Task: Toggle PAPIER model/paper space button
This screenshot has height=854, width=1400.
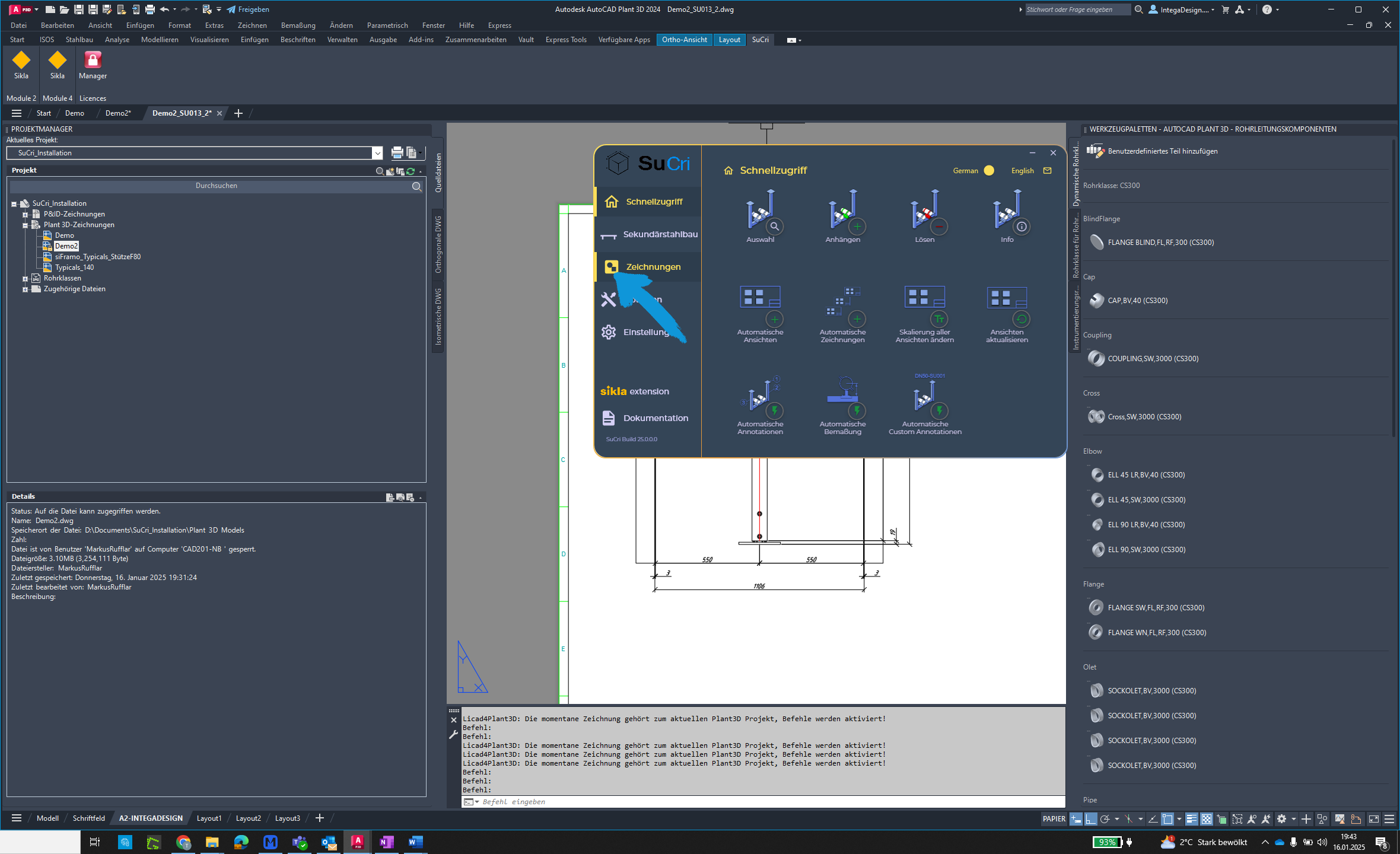Action: pos(1054,818)
